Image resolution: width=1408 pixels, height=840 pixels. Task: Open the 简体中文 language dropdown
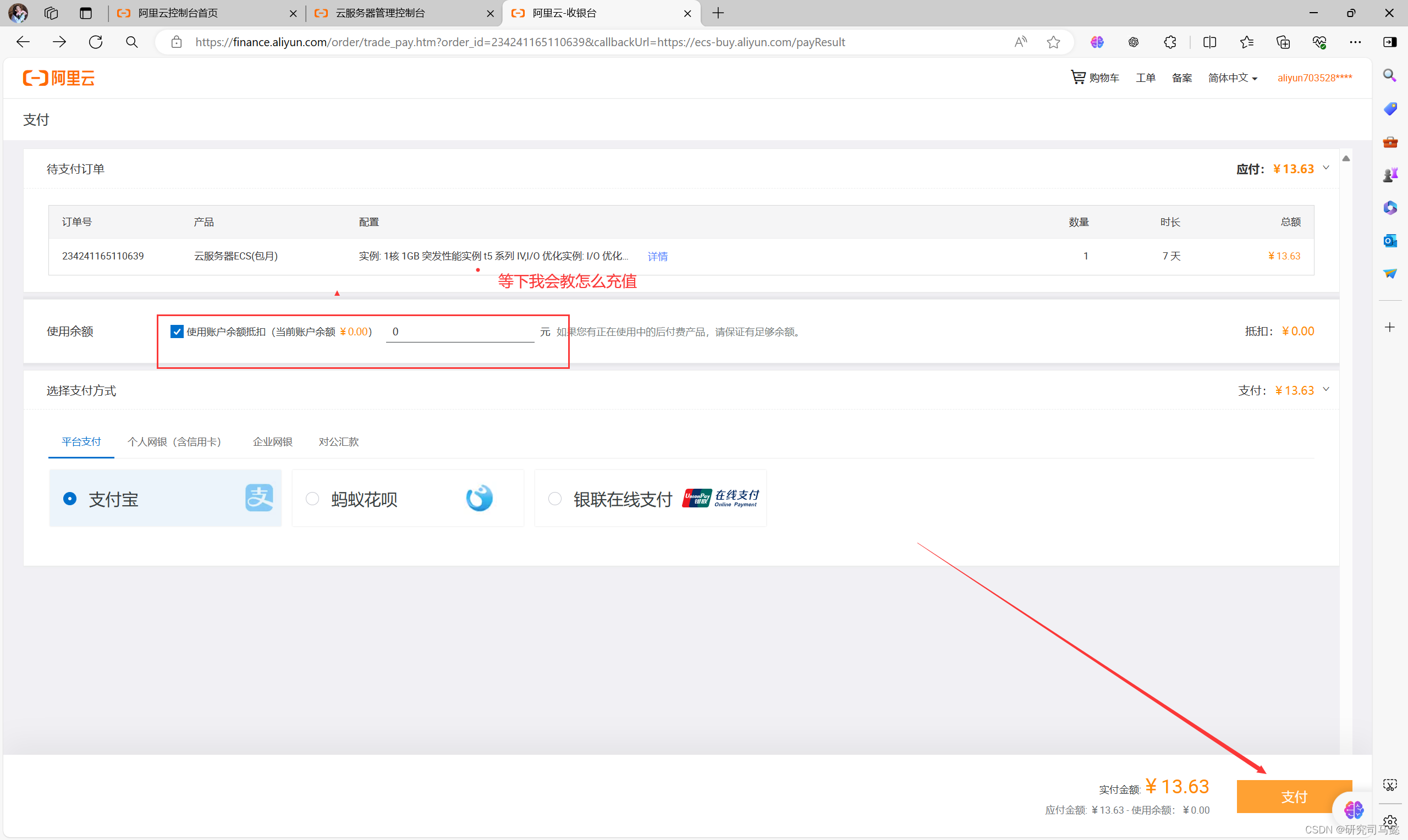pos(1233,78)
